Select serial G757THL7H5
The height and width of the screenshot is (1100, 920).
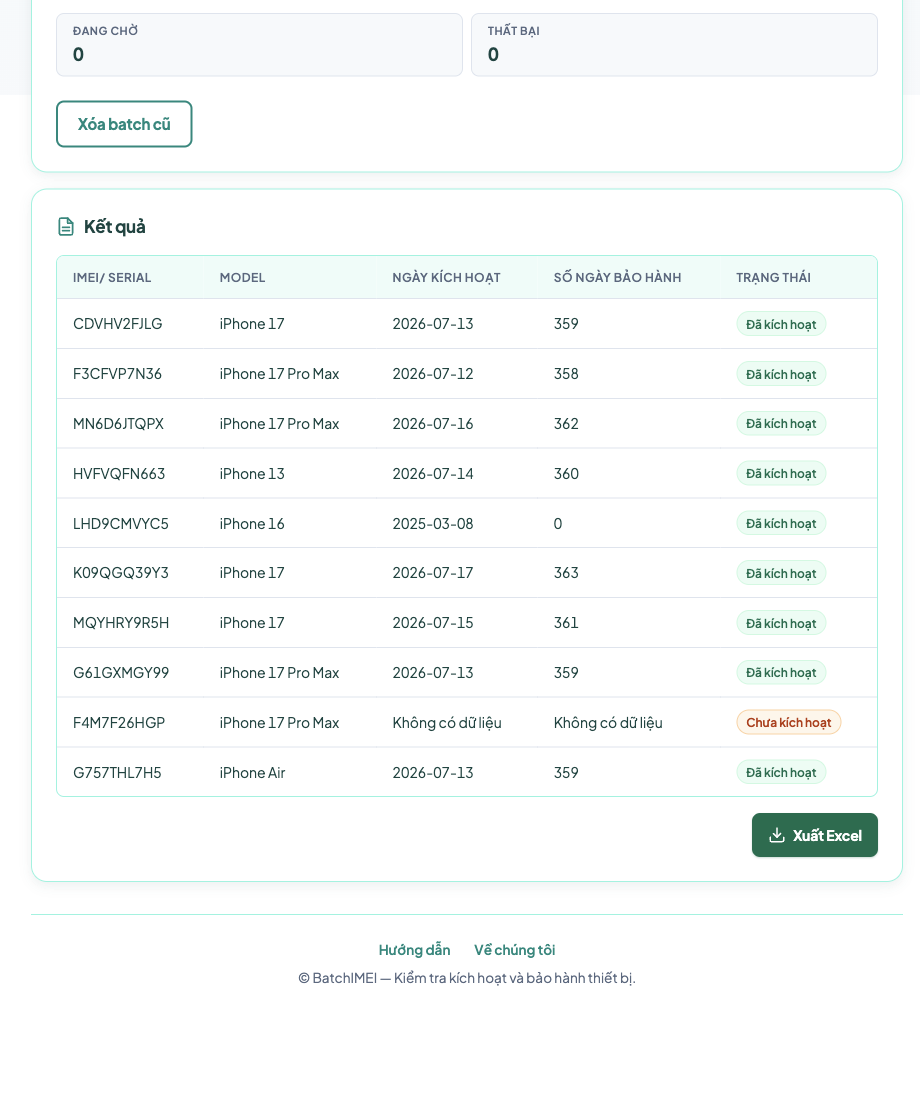click(x=117, y=772)
